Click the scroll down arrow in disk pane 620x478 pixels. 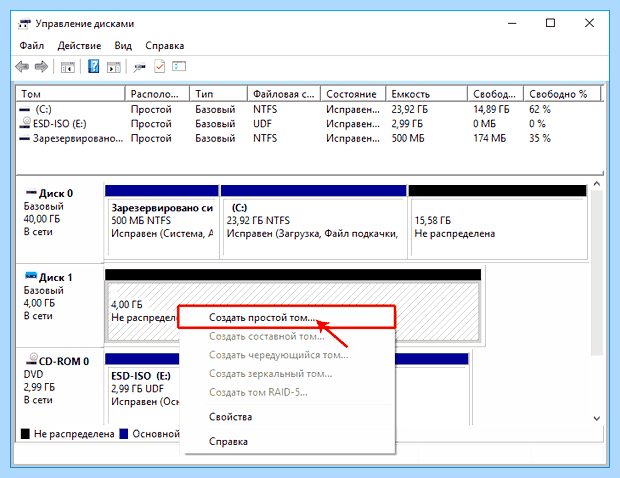(x=597, y=418)
